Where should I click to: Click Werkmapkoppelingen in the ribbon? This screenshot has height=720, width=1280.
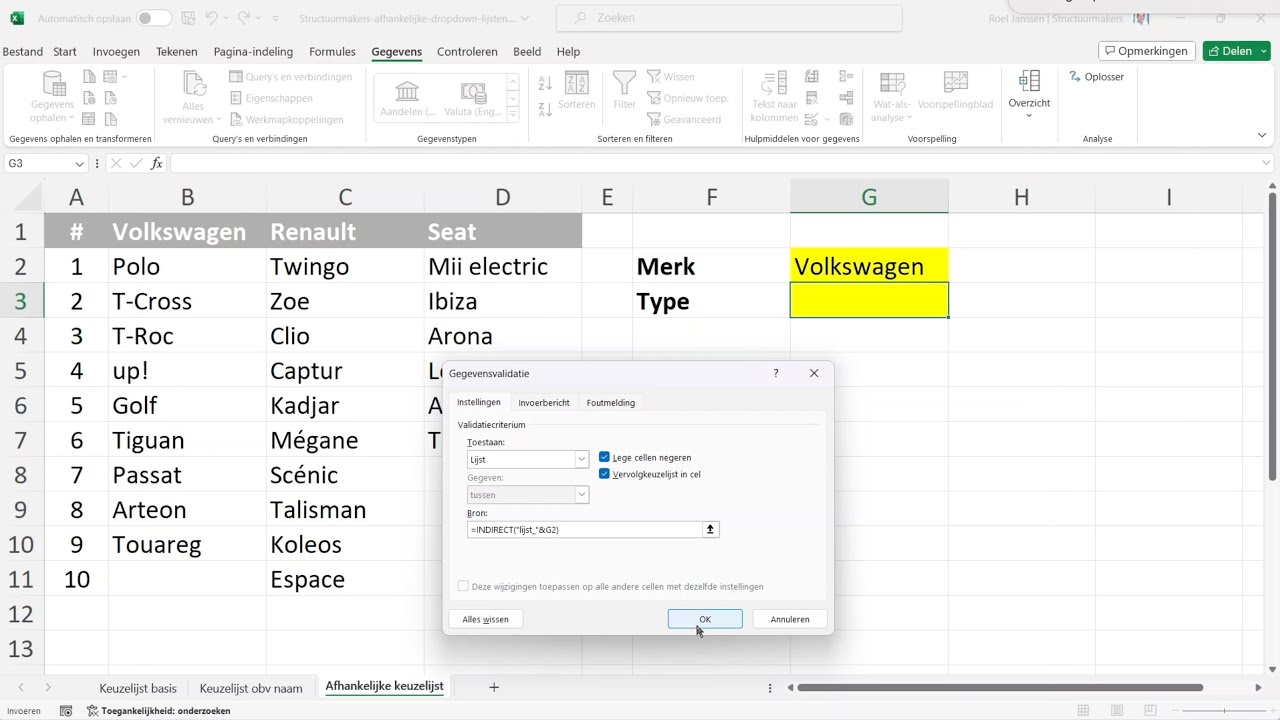[x=286, y=120]
